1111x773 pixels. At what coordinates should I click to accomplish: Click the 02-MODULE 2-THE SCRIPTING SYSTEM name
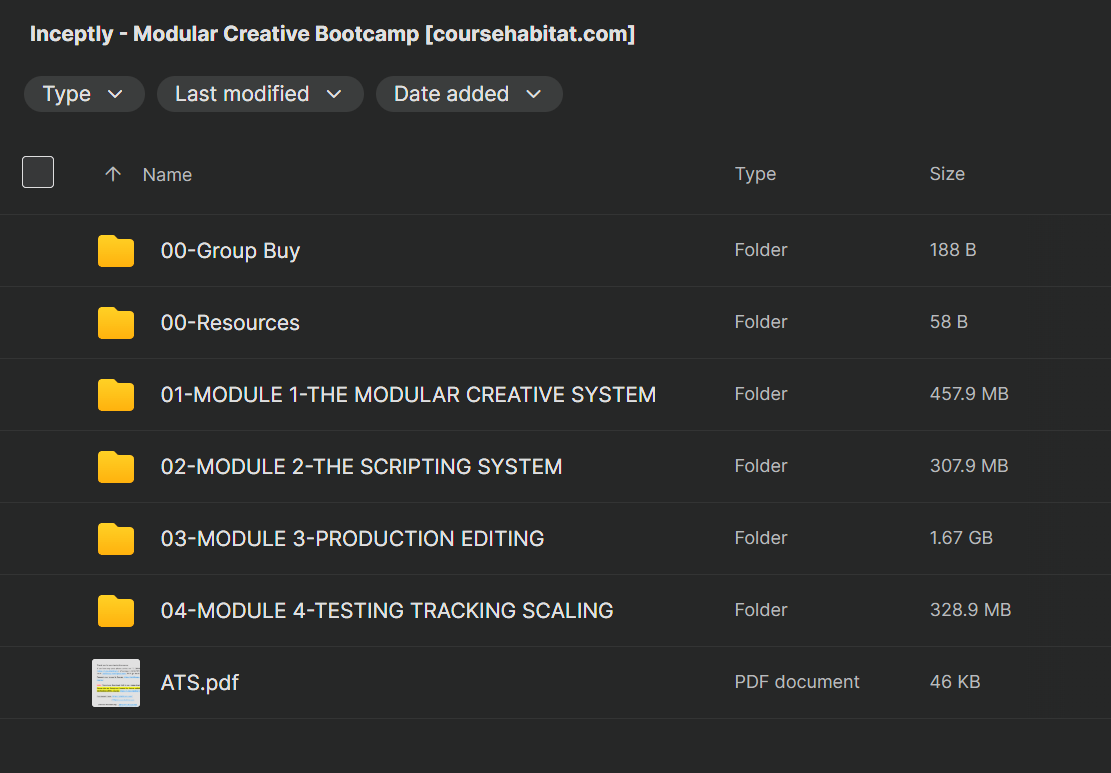click(x=361, y=467)
